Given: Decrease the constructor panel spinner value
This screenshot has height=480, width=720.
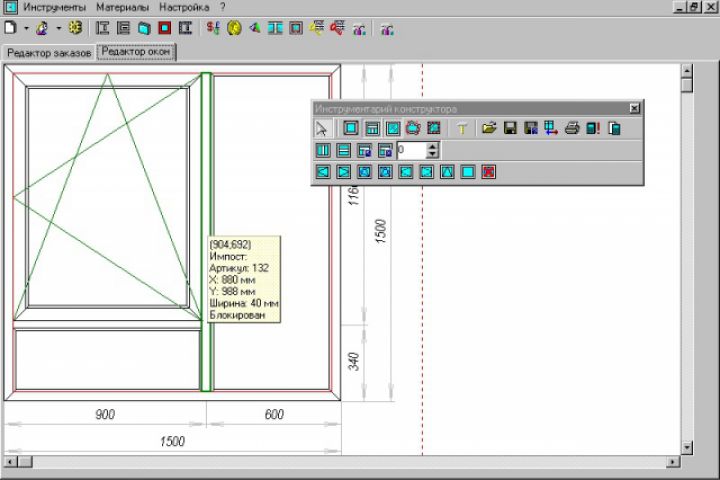Looking at the screenshot, I should click(x=433, y=154).
